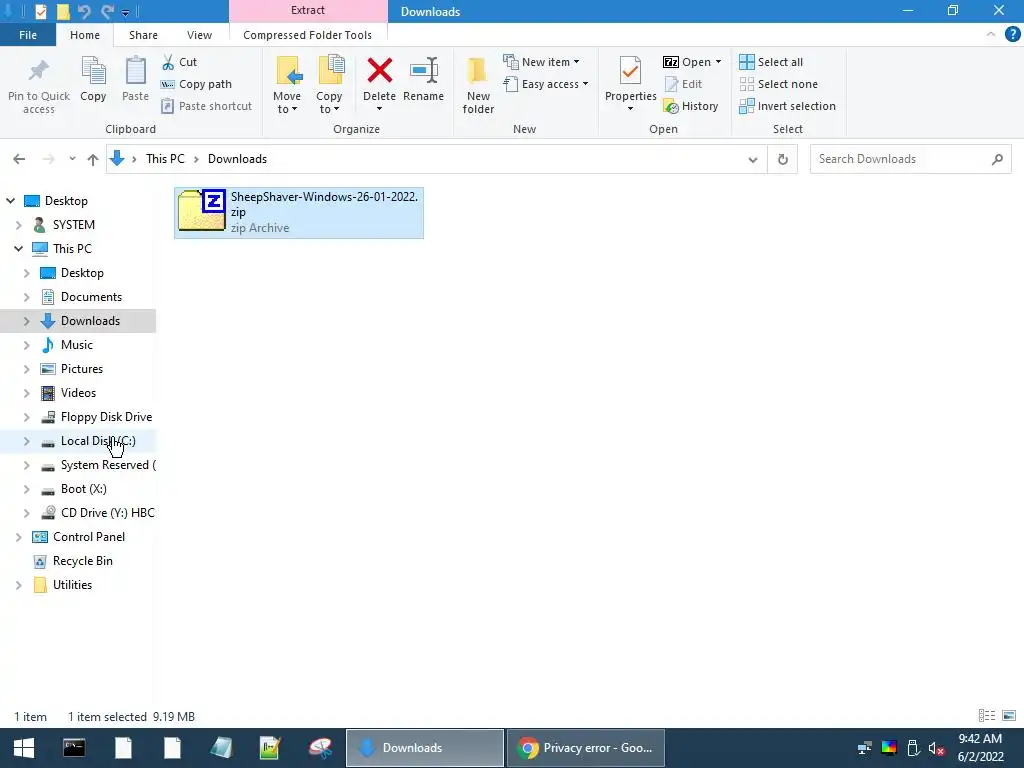The height and width of the screenshot is (768, 1024).
Task: Select Documents in the navigation pane
Action: tap(91, 296)
